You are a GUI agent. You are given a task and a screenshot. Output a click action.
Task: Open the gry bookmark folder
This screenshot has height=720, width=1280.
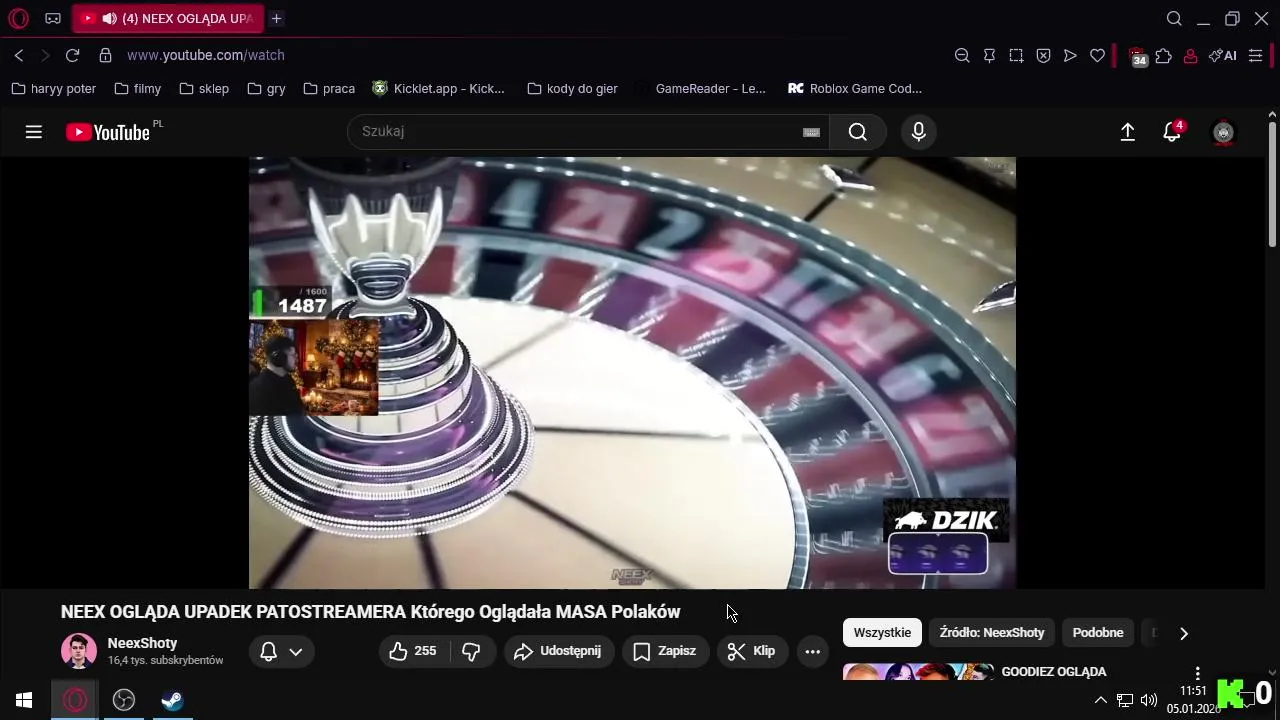click(x=266, y=88)
